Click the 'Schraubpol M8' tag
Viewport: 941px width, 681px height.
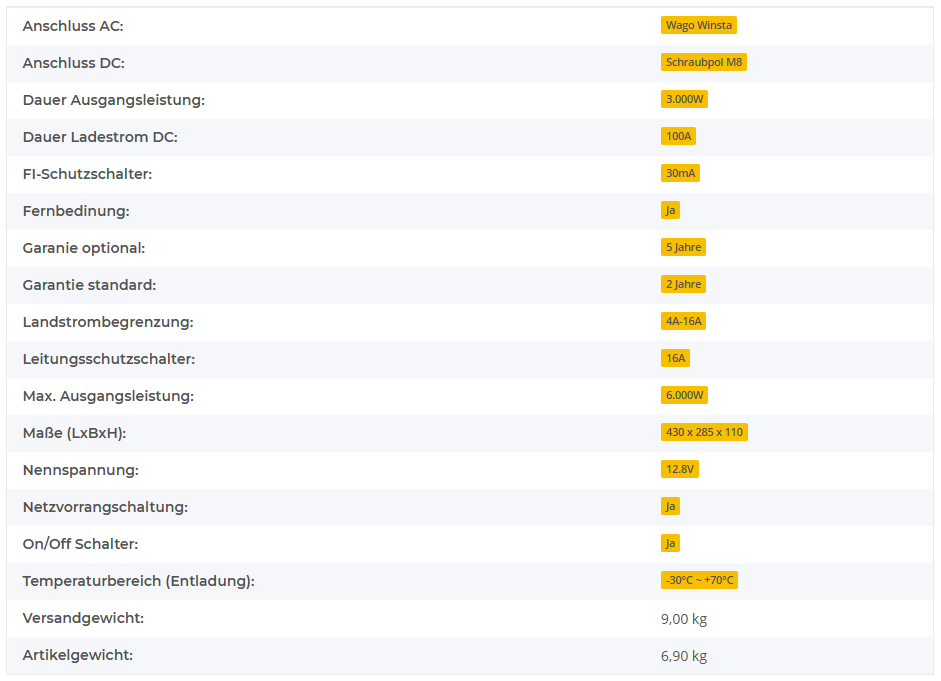tap(703, 62)
